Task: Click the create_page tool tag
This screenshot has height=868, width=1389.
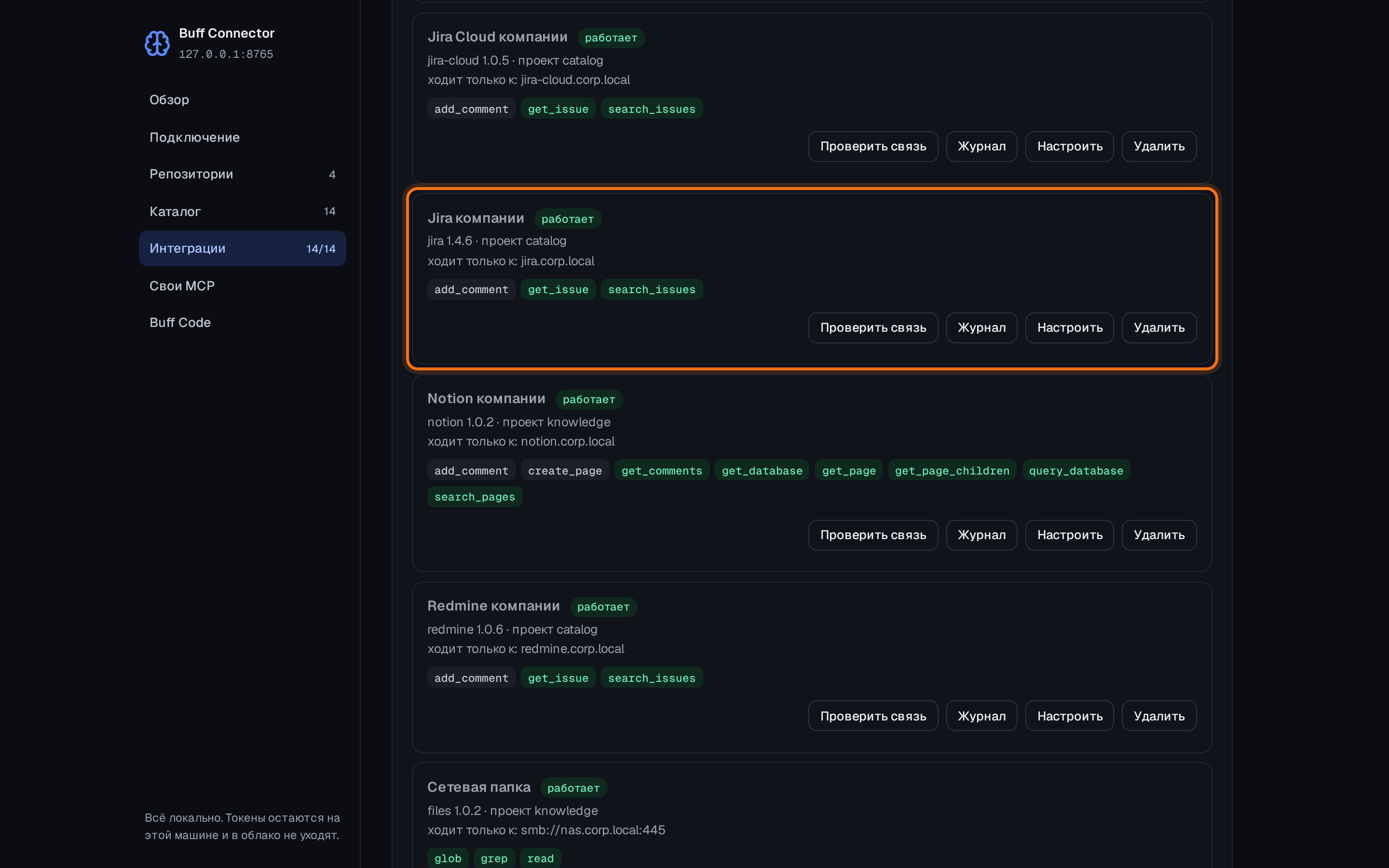Action: click(565, 471)
